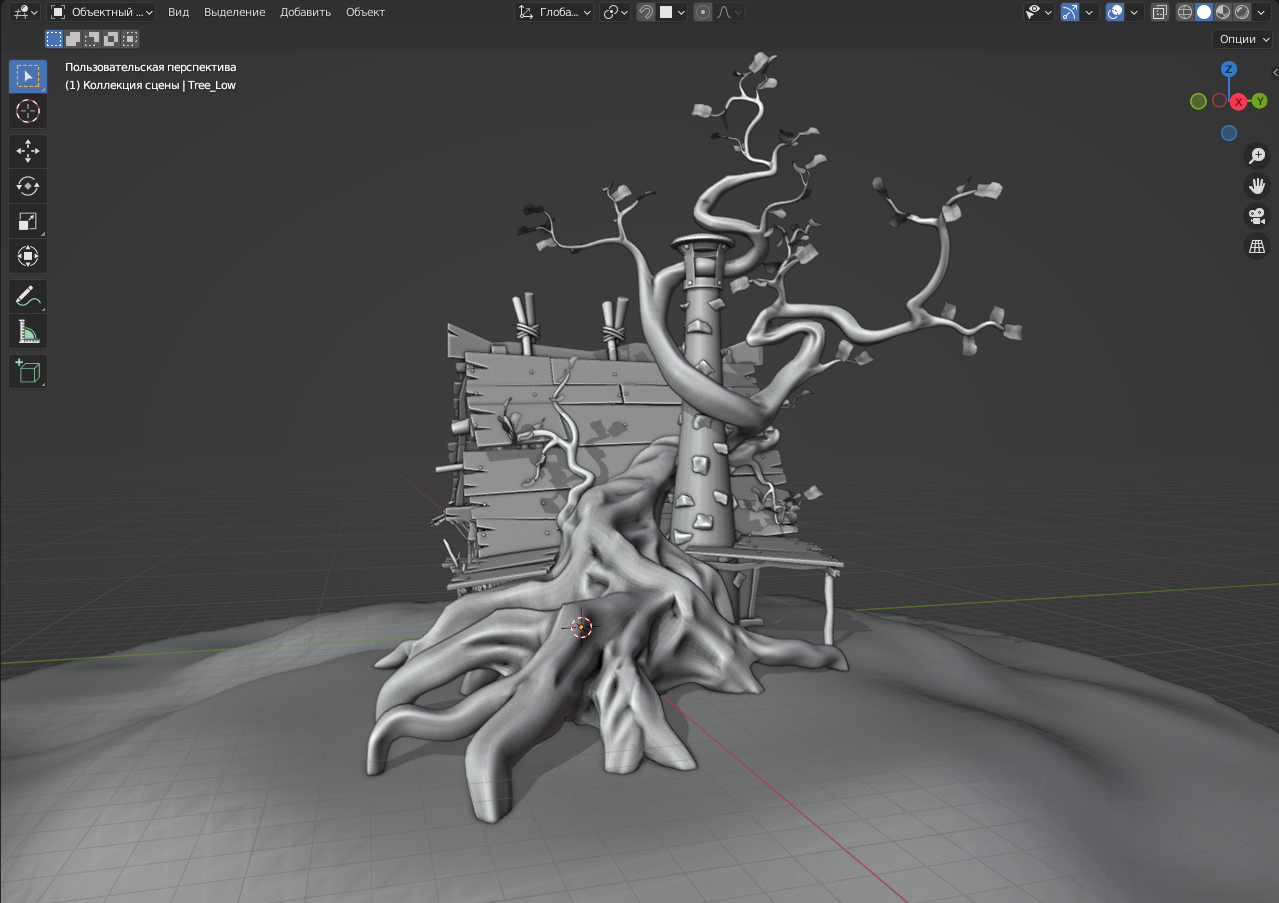This screenshot has width=1279, height=903.
Task: Open gizmo options dropdown arrow
Action: (x=1089, y=12)
